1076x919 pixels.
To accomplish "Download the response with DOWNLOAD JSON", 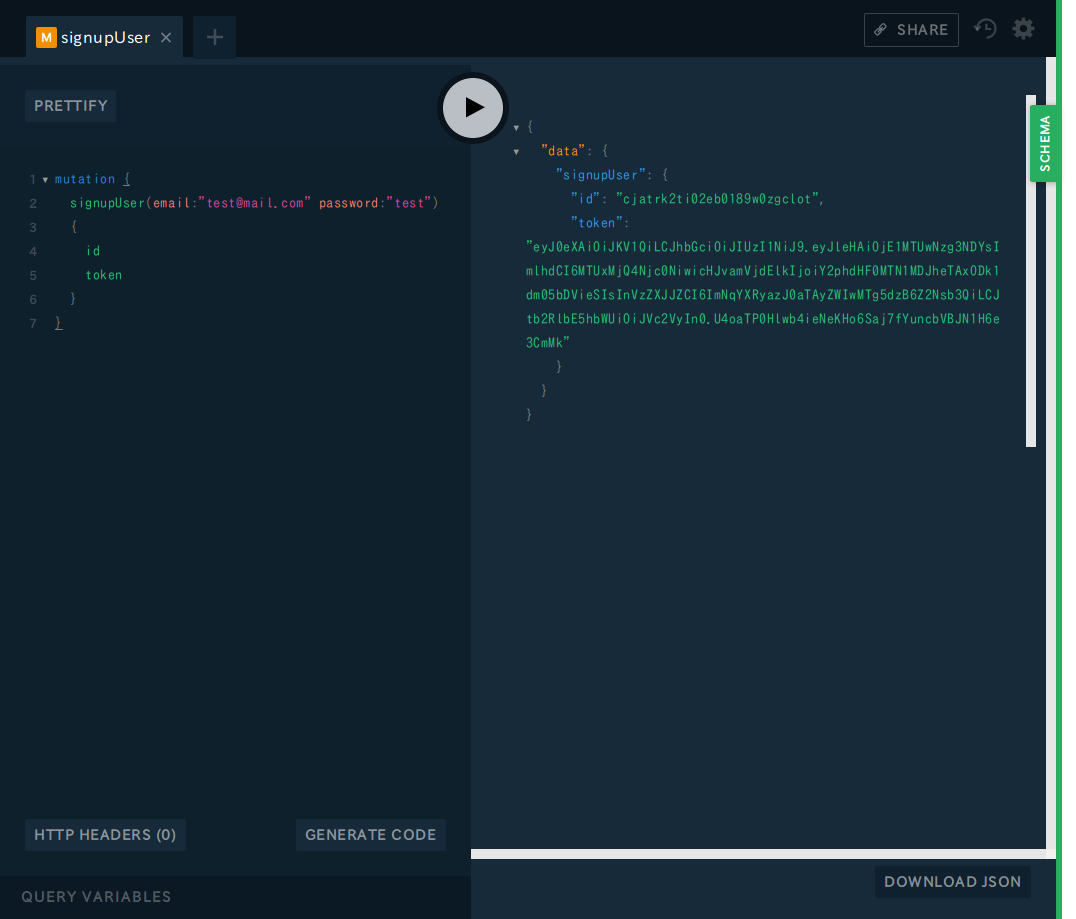I will point(952,882).
